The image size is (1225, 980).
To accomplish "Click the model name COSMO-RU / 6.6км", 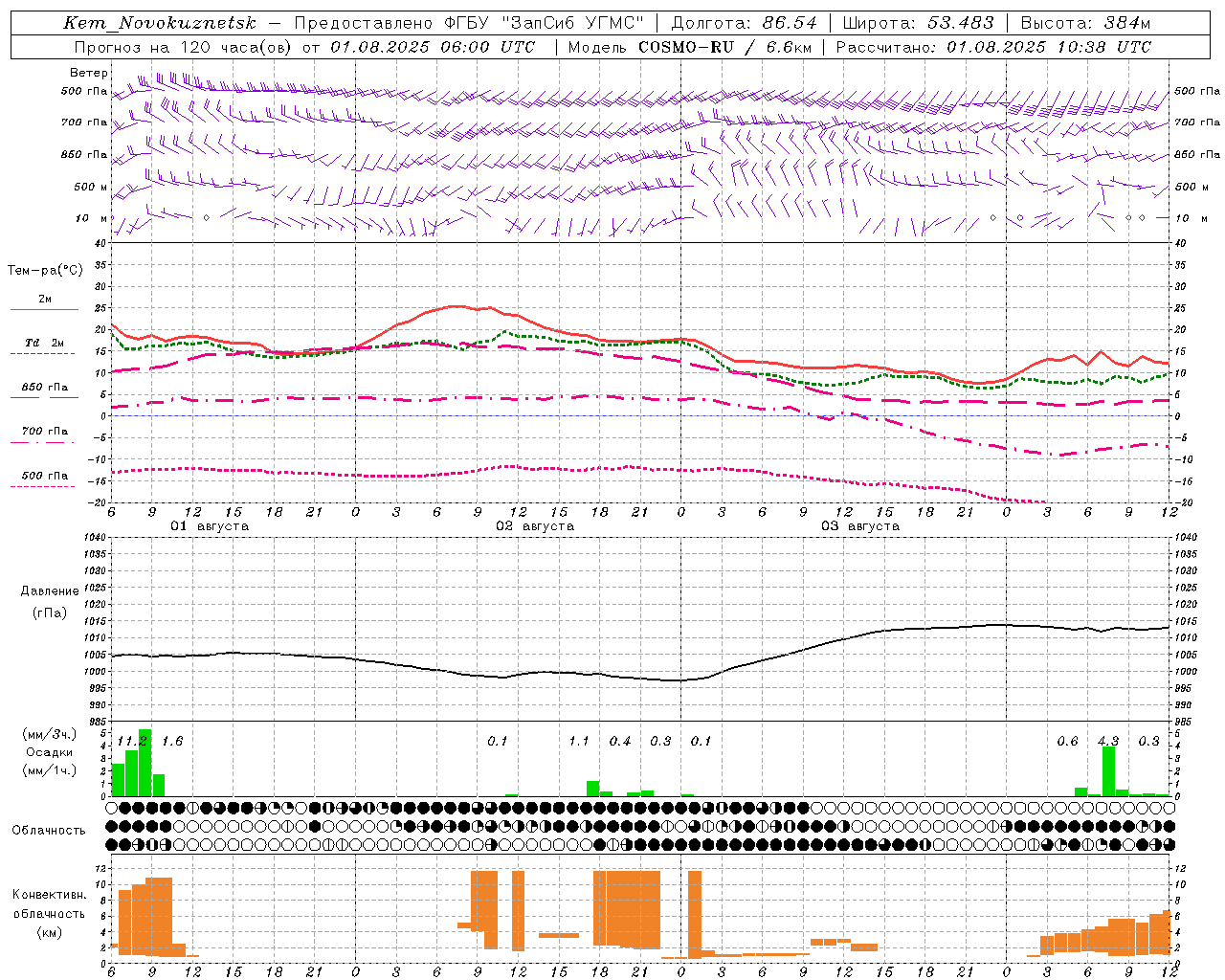I will pyautogui.click(x=724, y=47).
